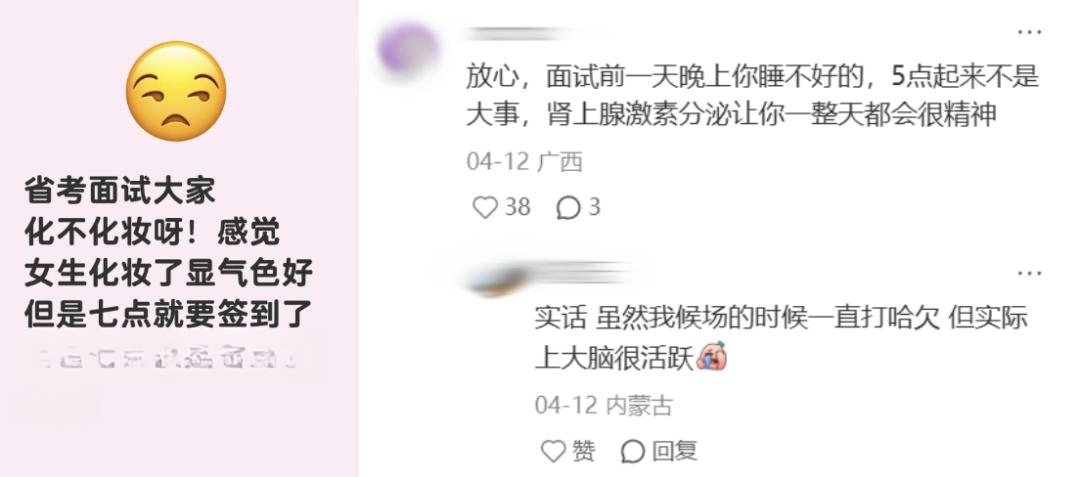Open three-dot menu on the 内蒙古 reply

tap(1029, 273)
